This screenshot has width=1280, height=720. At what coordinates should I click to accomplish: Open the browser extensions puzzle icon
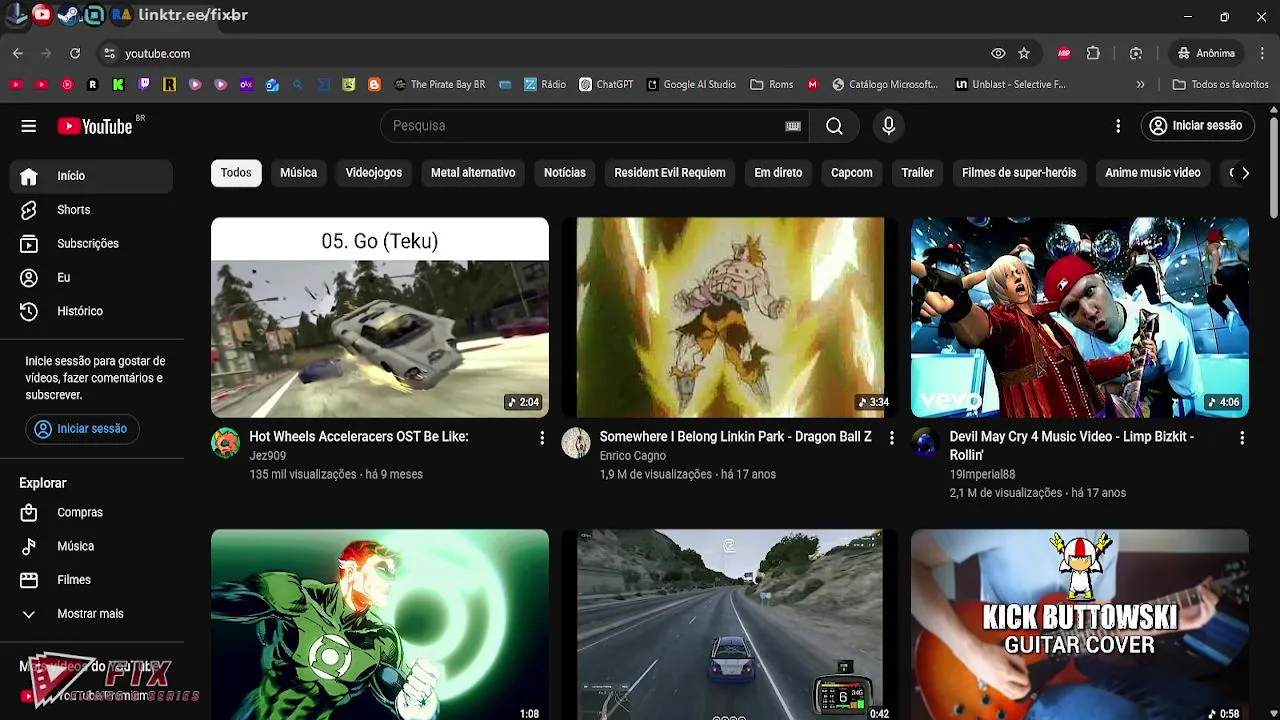tap(1093, 53)
